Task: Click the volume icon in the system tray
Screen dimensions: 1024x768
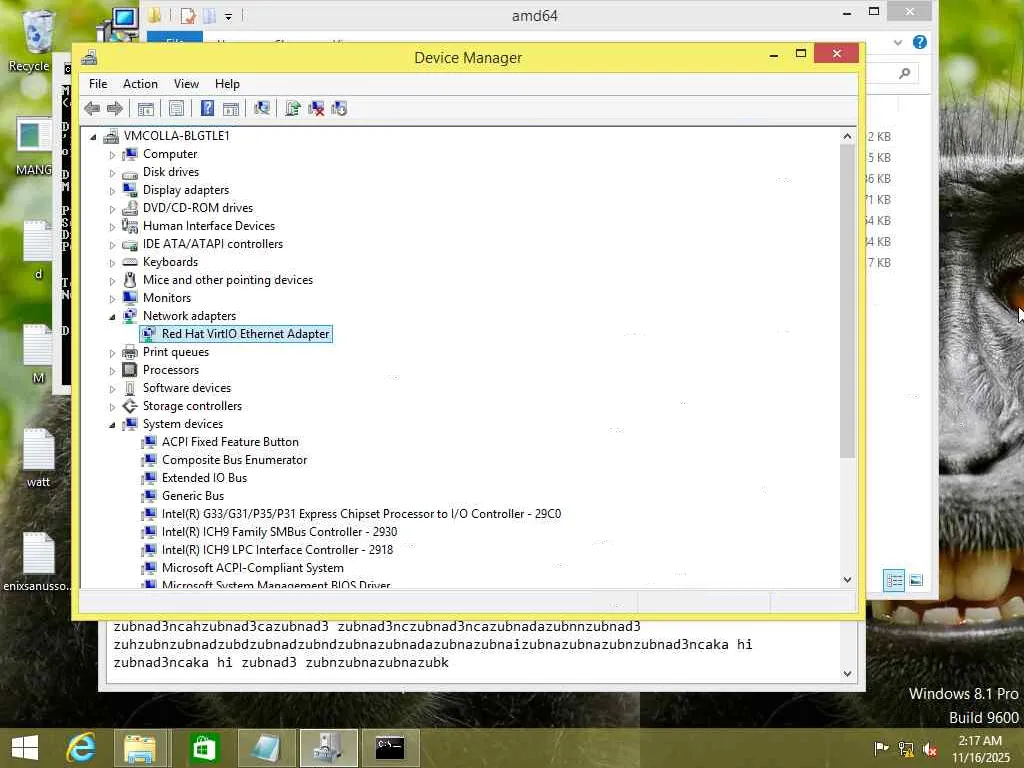Action: [x=930, y=748]
